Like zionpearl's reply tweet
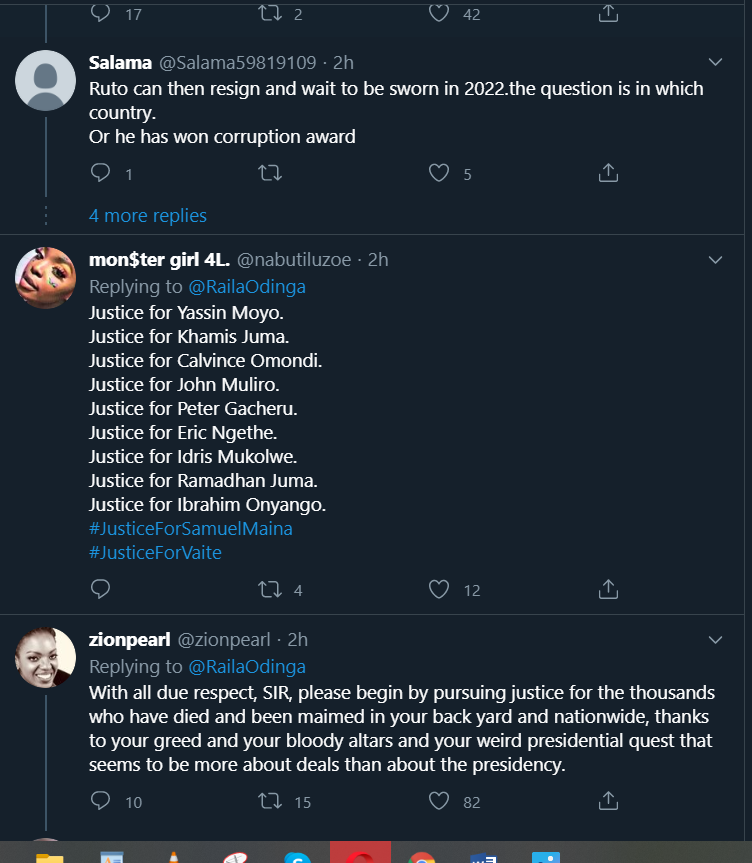This screenshot has width=752, height=863. coord(439,801)
